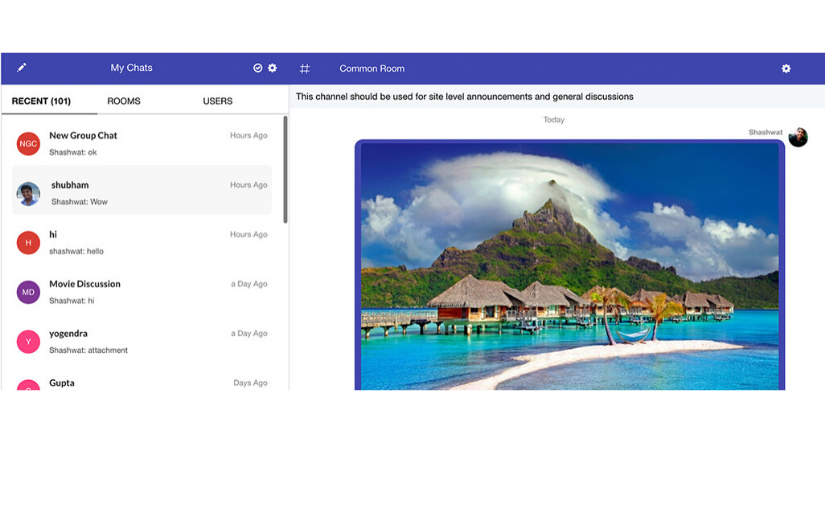
Task: Switch to the RECENT (101) tab
Action: (x=41, y=101)
